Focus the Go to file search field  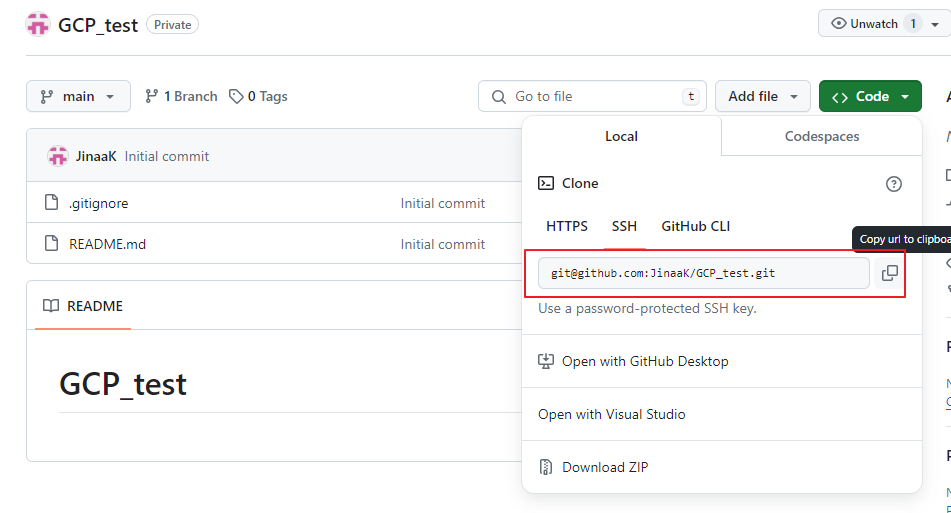592,96
